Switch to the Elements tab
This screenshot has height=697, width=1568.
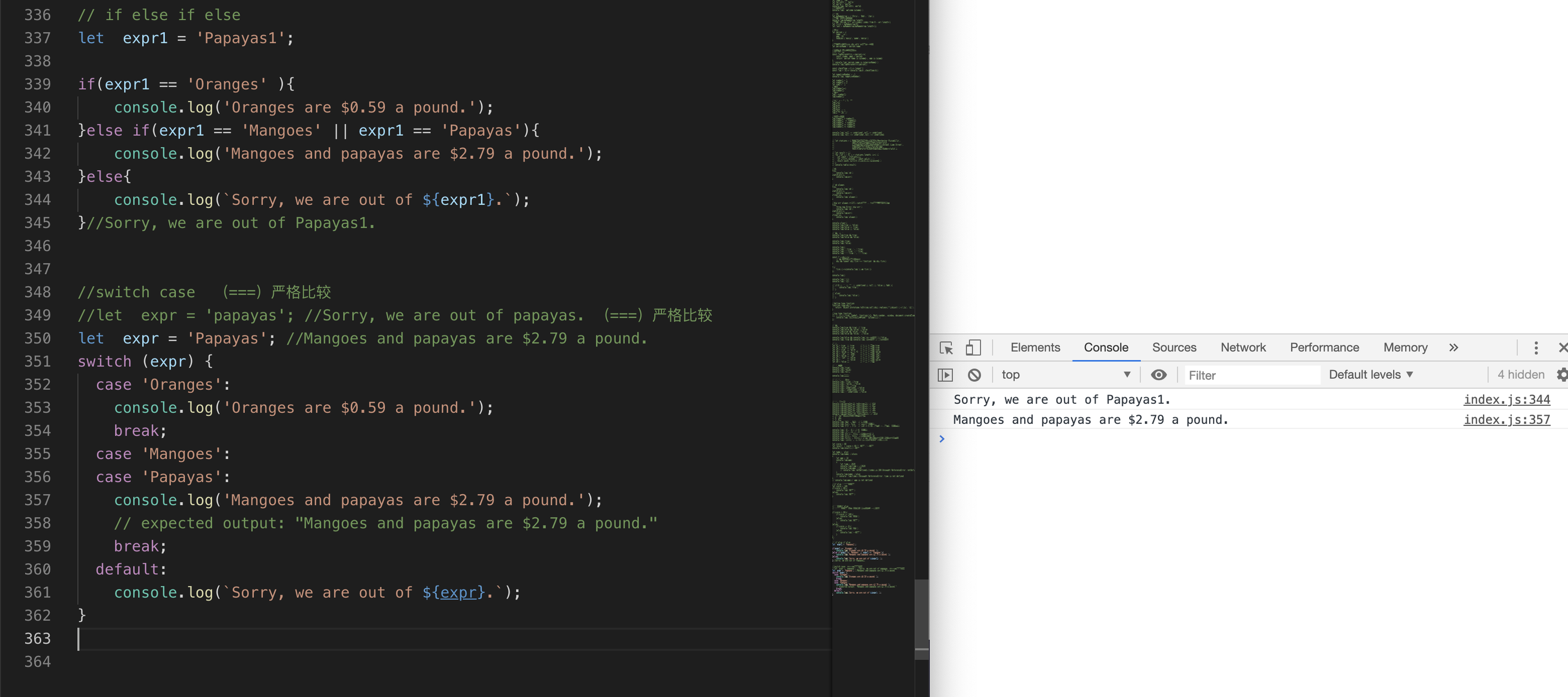point(1035,347)
